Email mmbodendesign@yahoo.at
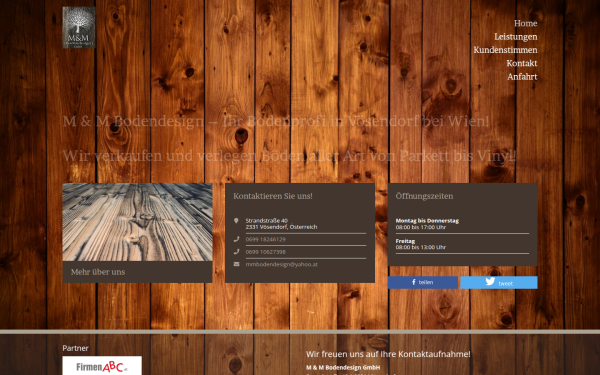The image size is (600, 375). click(x=282, y=264)
